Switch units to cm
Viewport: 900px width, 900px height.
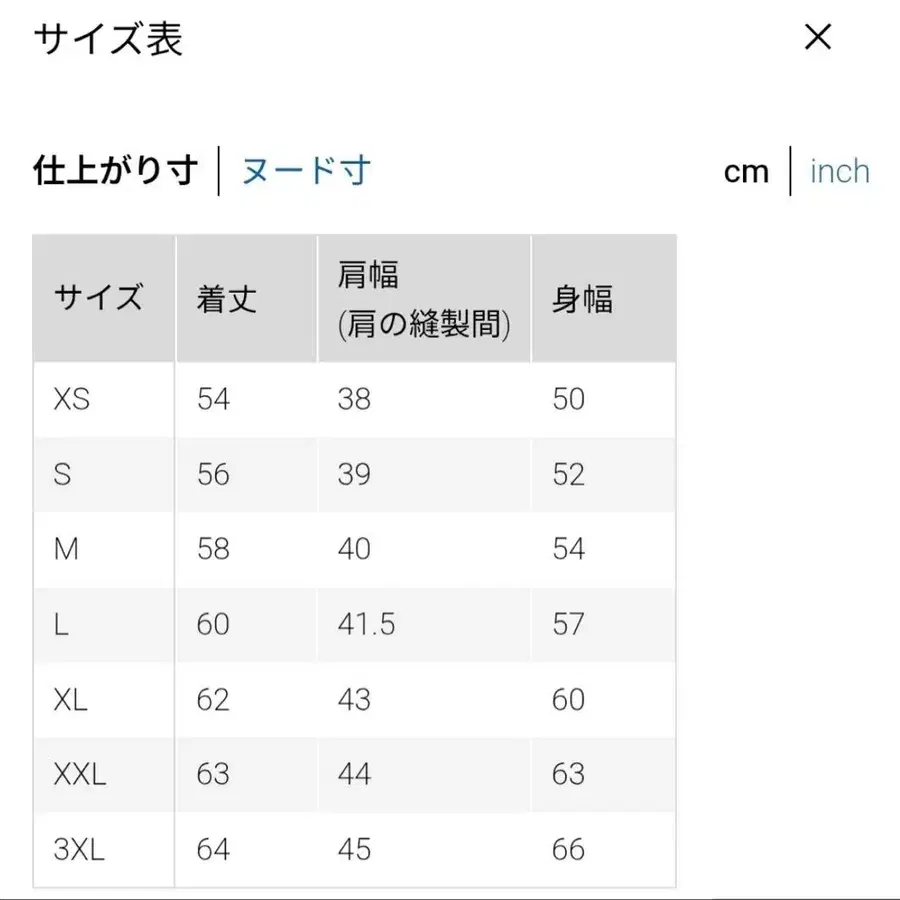coord(746,172)
